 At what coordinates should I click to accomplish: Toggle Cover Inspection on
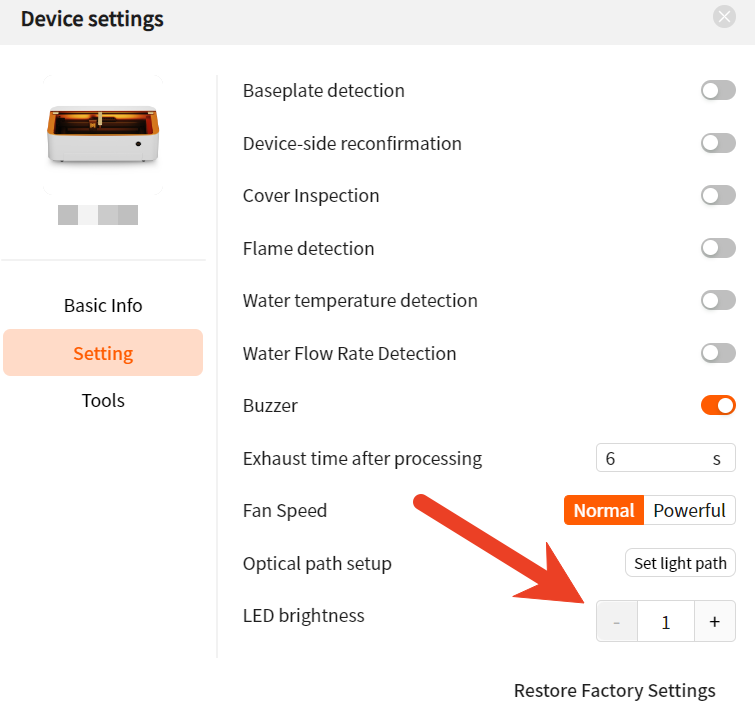coord(718,196)
